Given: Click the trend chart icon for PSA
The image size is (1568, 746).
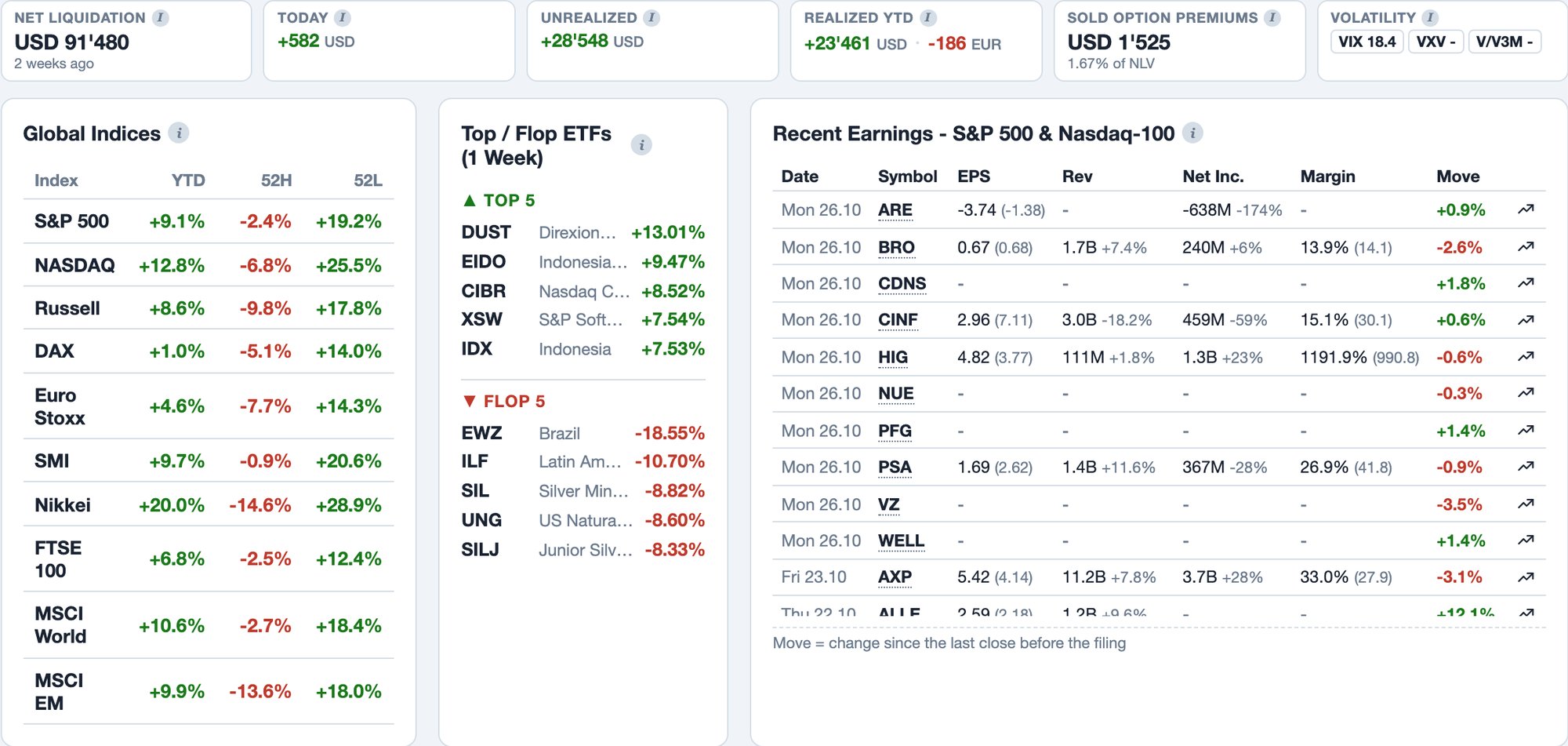Looking at the screenshot, I should pyautogui.click(x=1526, y=467).
